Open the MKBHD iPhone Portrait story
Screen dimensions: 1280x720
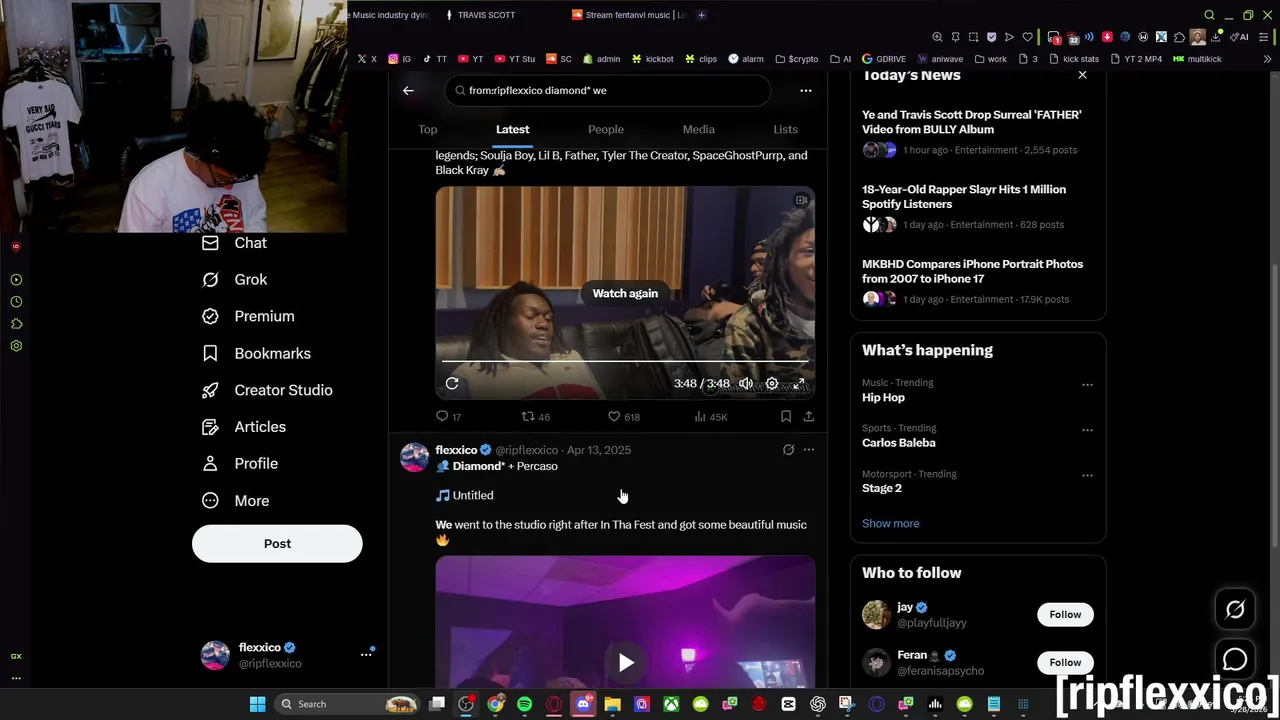click(972, 271)
